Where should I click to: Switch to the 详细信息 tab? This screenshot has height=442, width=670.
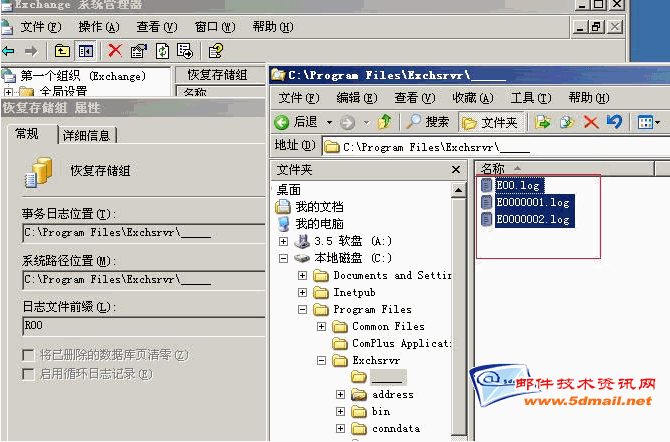pos(88,135)
